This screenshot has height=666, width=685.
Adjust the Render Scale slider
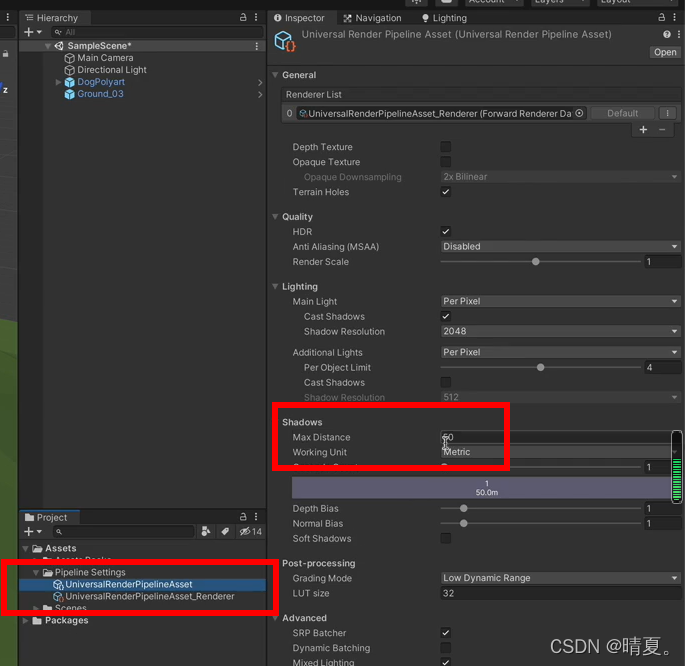coord(536,262)
